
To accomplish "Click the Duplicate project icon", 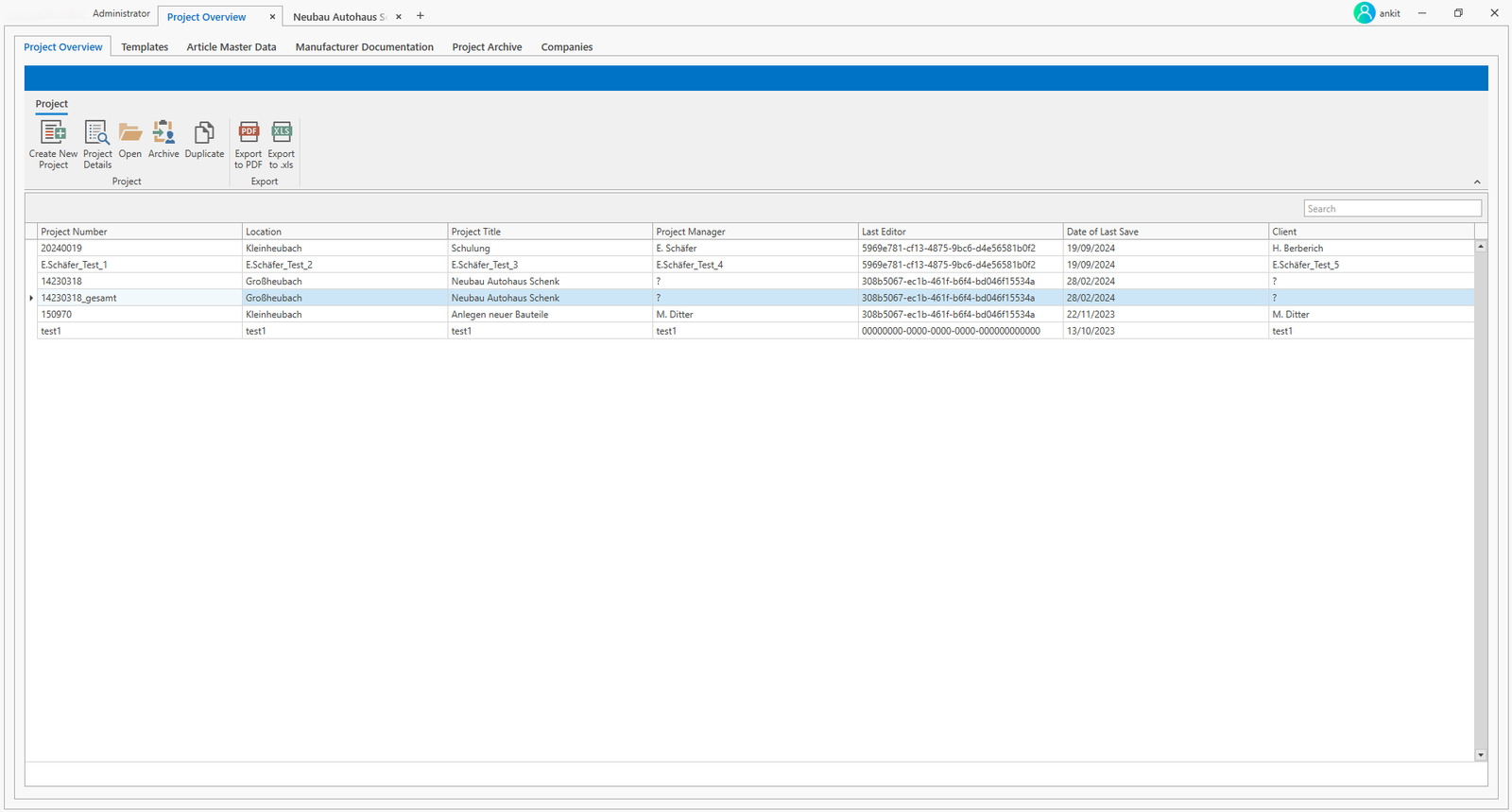I will pos(204,133).
